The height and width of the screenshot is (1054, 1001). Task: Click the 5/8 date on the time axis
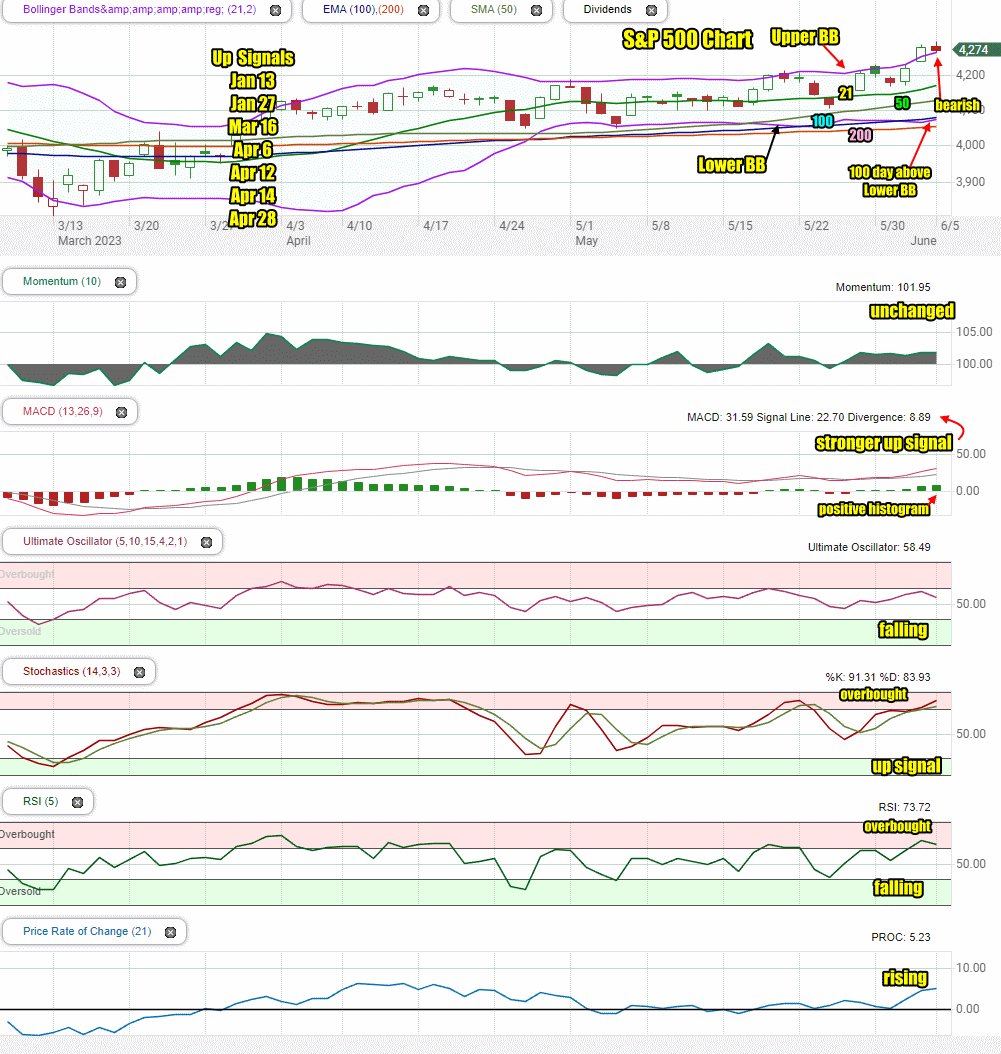click(x=661, y=226)
